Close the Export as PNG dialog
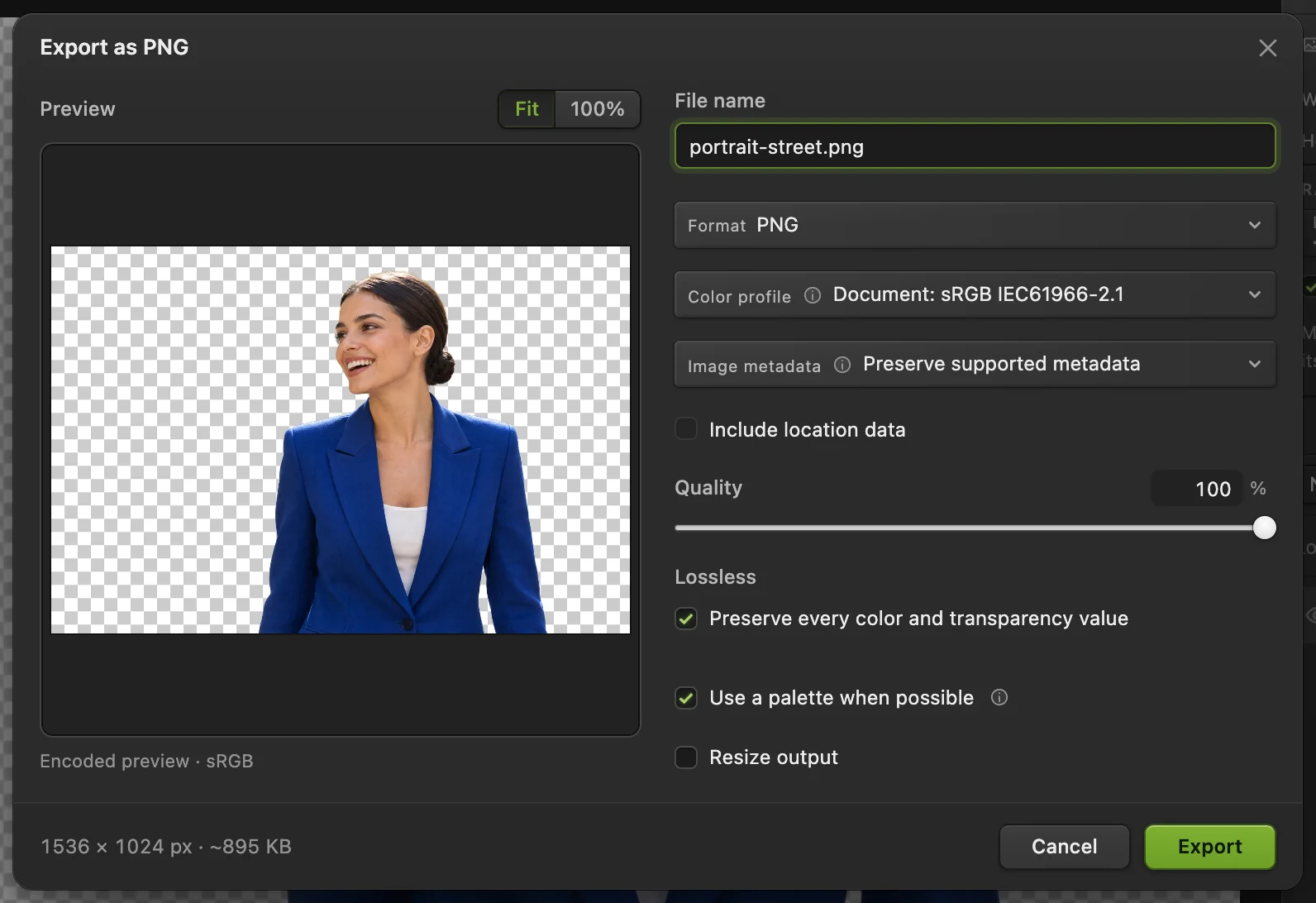This screenshot has height=903, width=1316. pos(1267,48)
